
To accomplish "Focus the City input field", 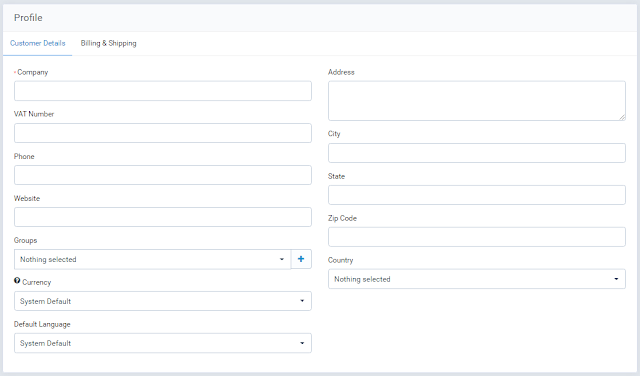I will click(477, 153).
